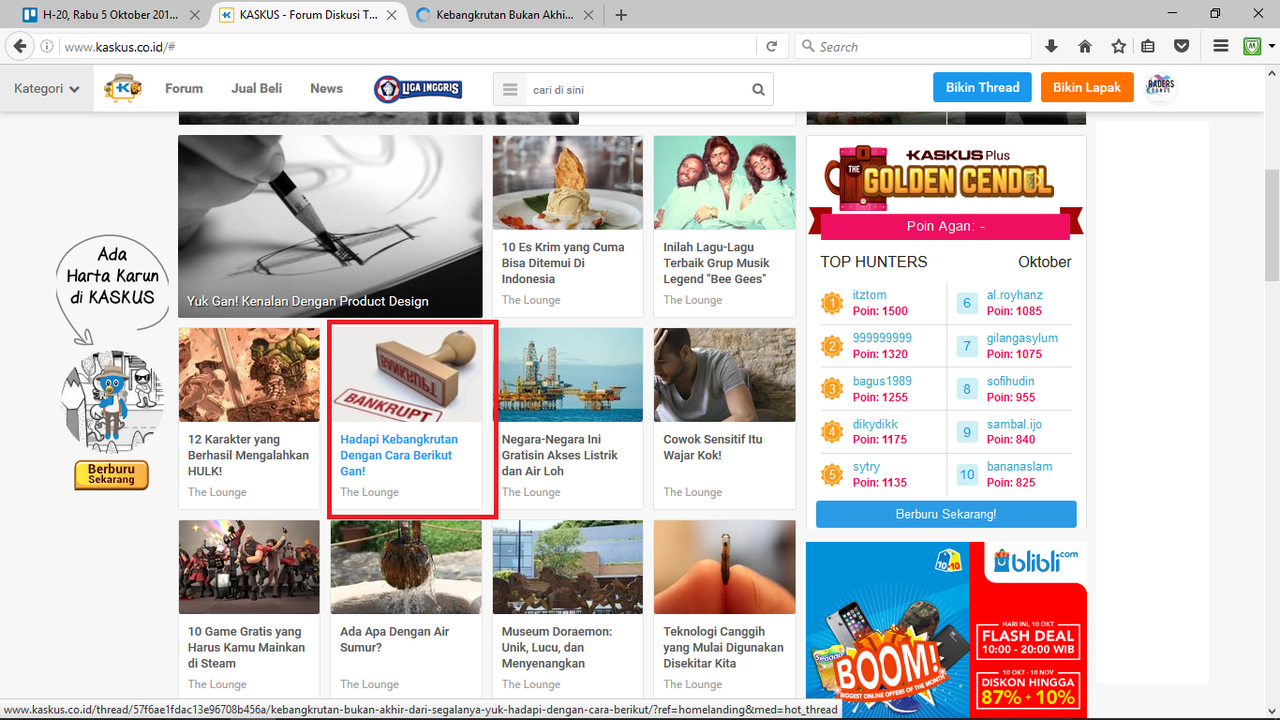The image size is (1280, 720).
Task: Open 10 Es Krim thread link
Action: coord(563,263)
